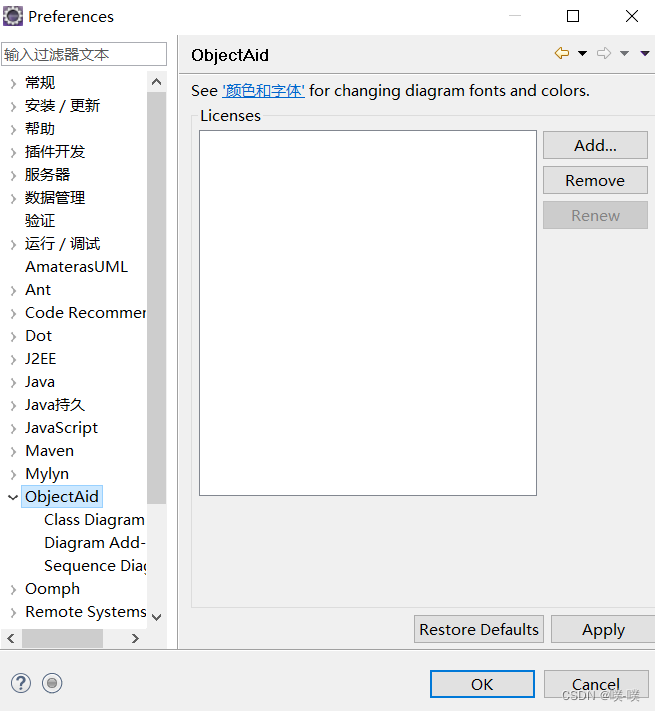Click the horizontal scrollbar right arrow
Image resolution: width=655 pixels, height=711 pixels.
pos(135,639)
